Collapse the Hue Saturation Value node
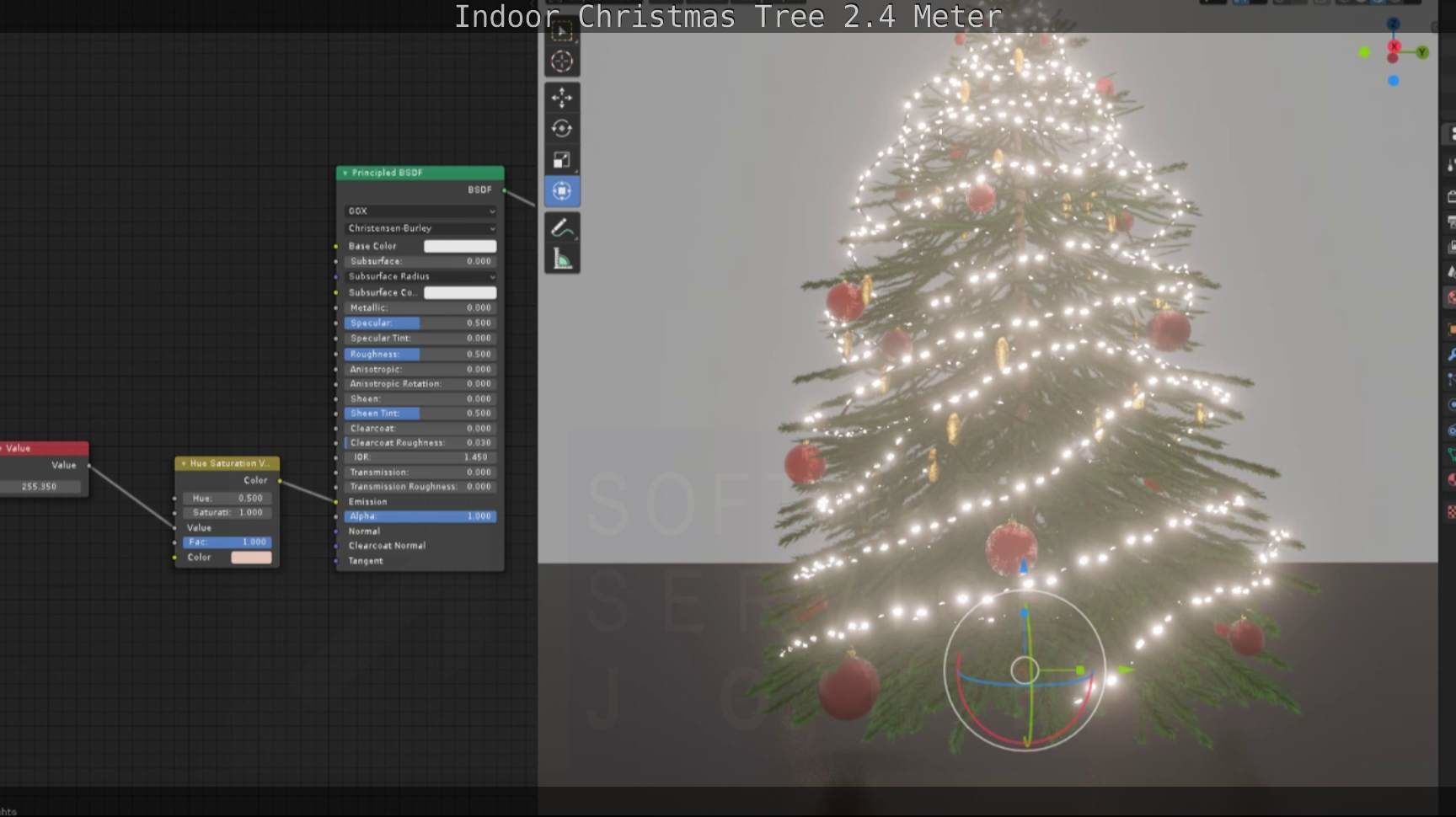This screenshot has height=817, width=1456. point(184,463)
